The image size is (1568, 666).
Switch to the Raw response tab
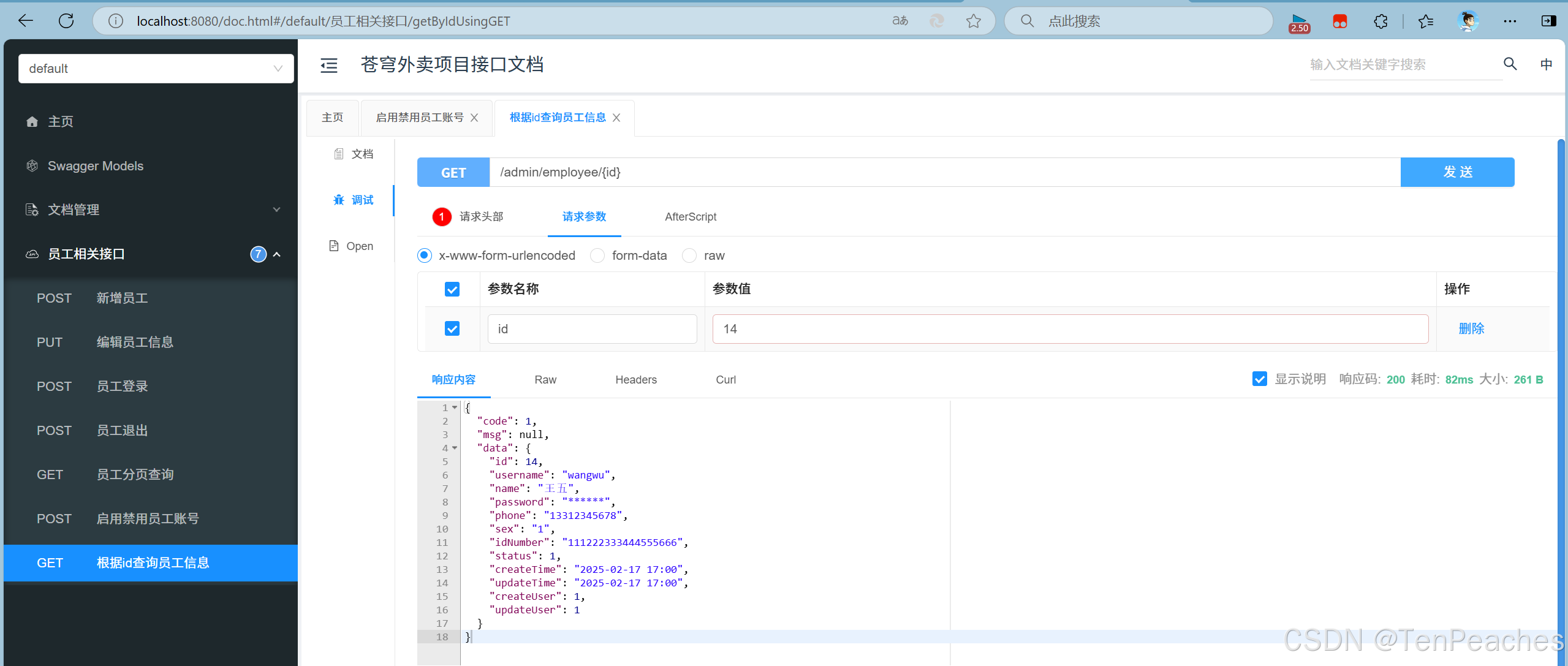pyautogui.click(x=544, y=379)
